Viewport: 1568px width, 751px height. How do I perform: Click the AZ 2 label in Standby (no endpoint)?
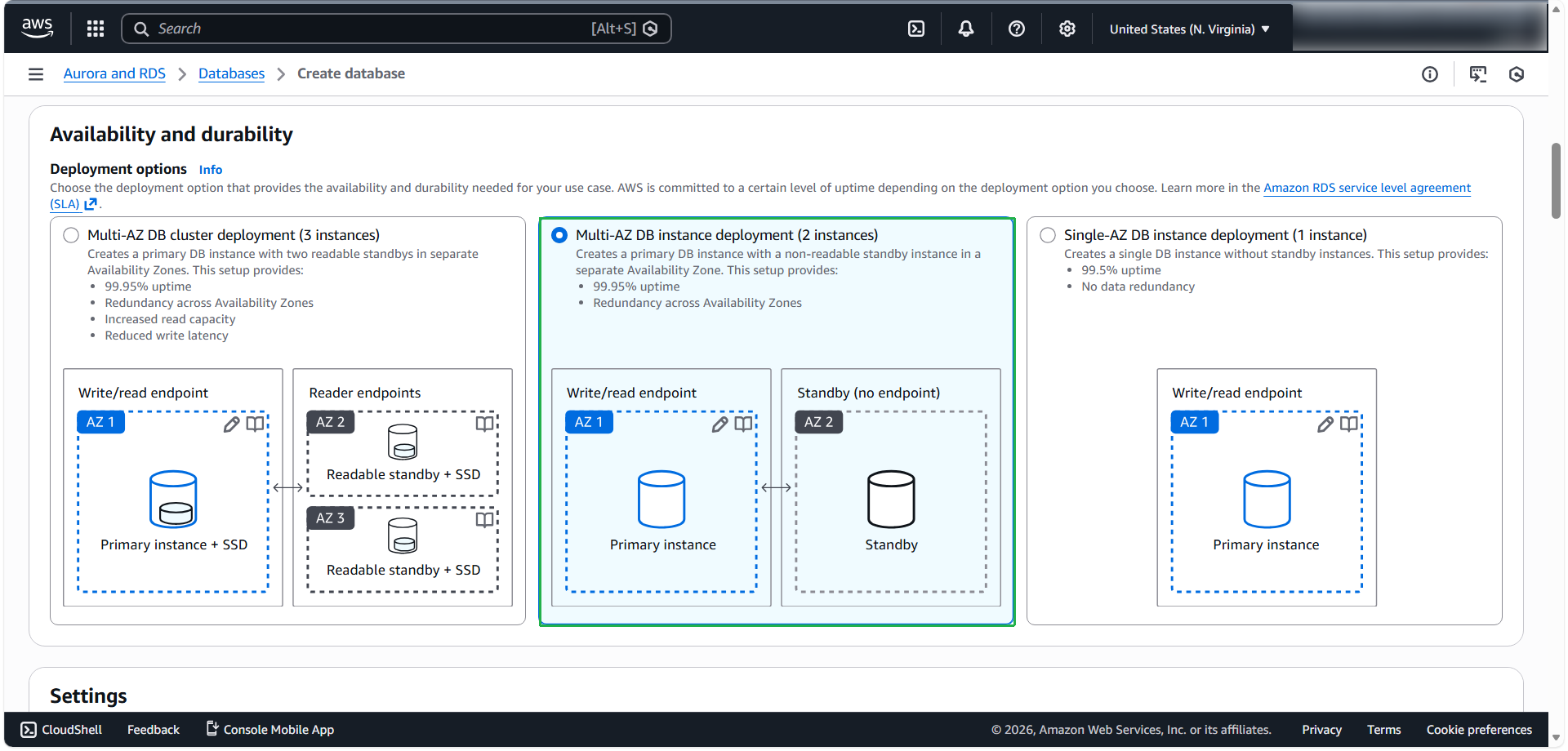[x=819, y=422]
